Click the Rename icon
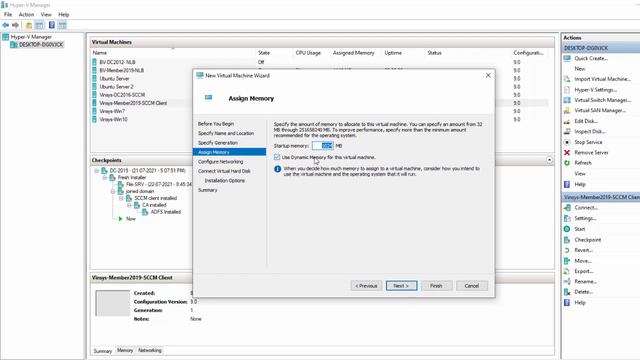The image size is (640, 360). click(567, 282)
